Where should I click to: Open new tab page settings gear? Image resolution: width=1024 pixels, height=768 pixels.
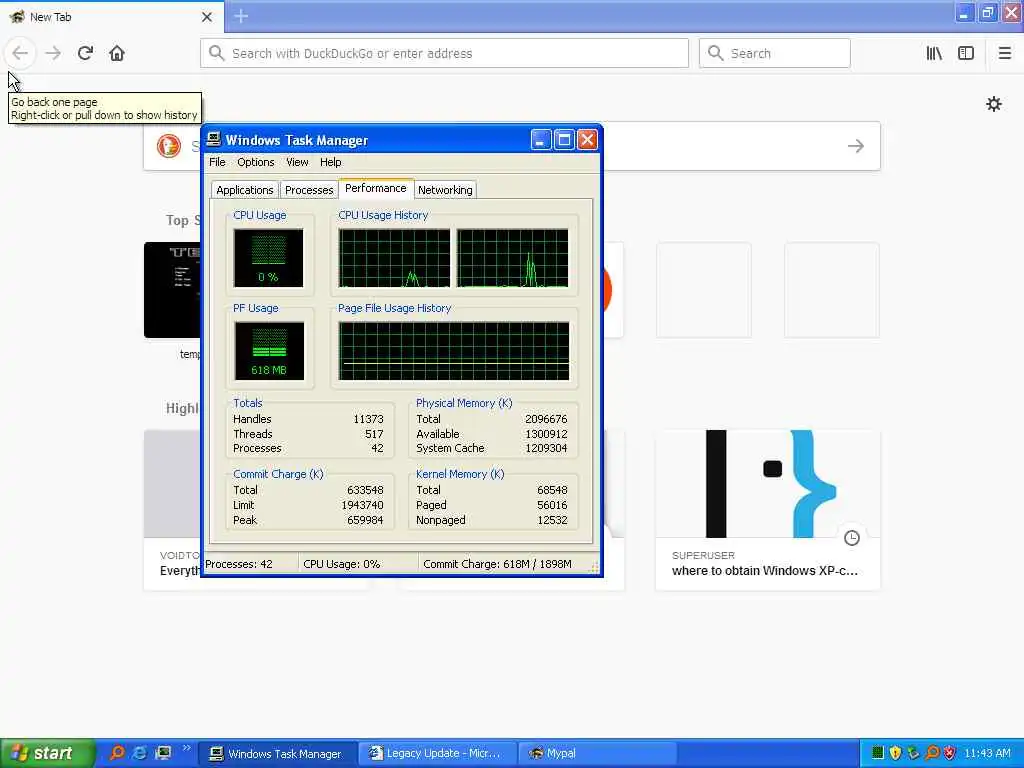993,104
